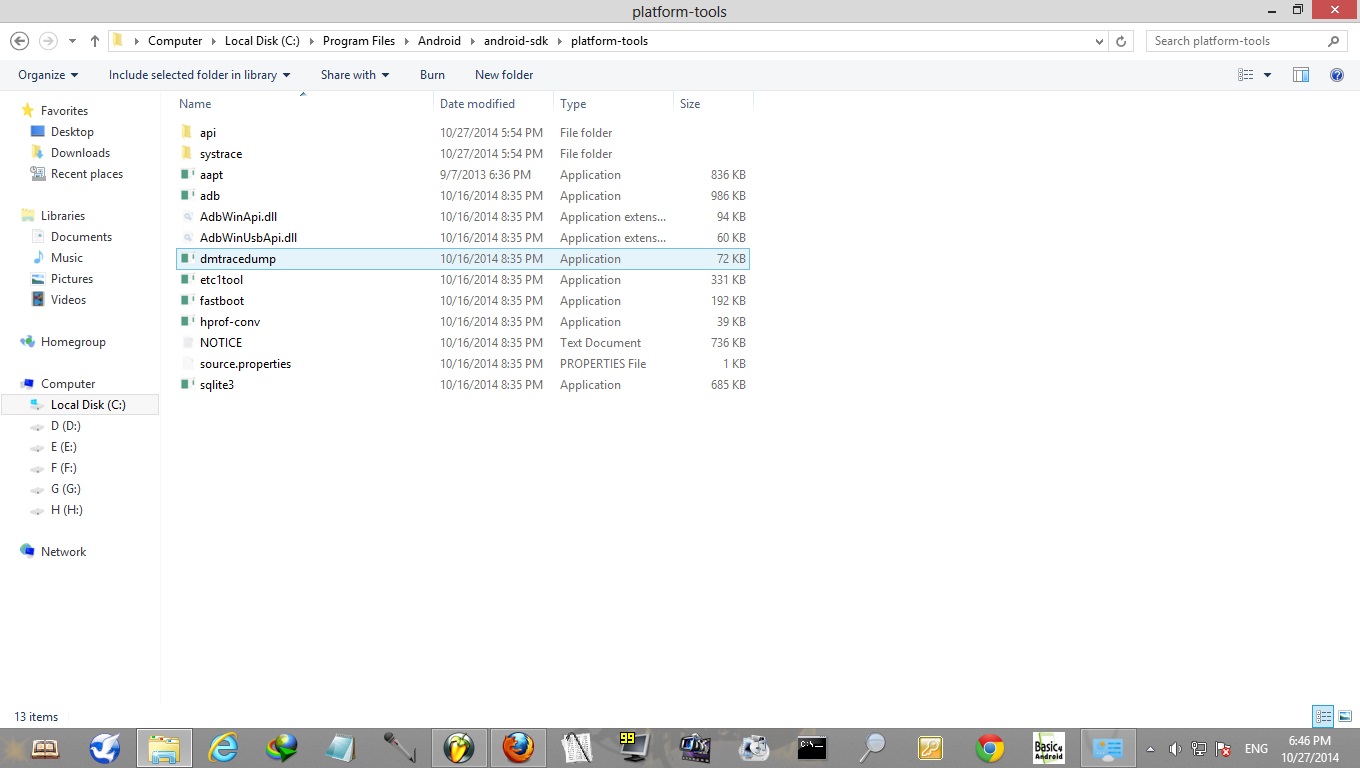Viewport: 1360px width, 768px height.
Task: Open the Command Prompt taskbar icon
Action: tap(812, 748)
